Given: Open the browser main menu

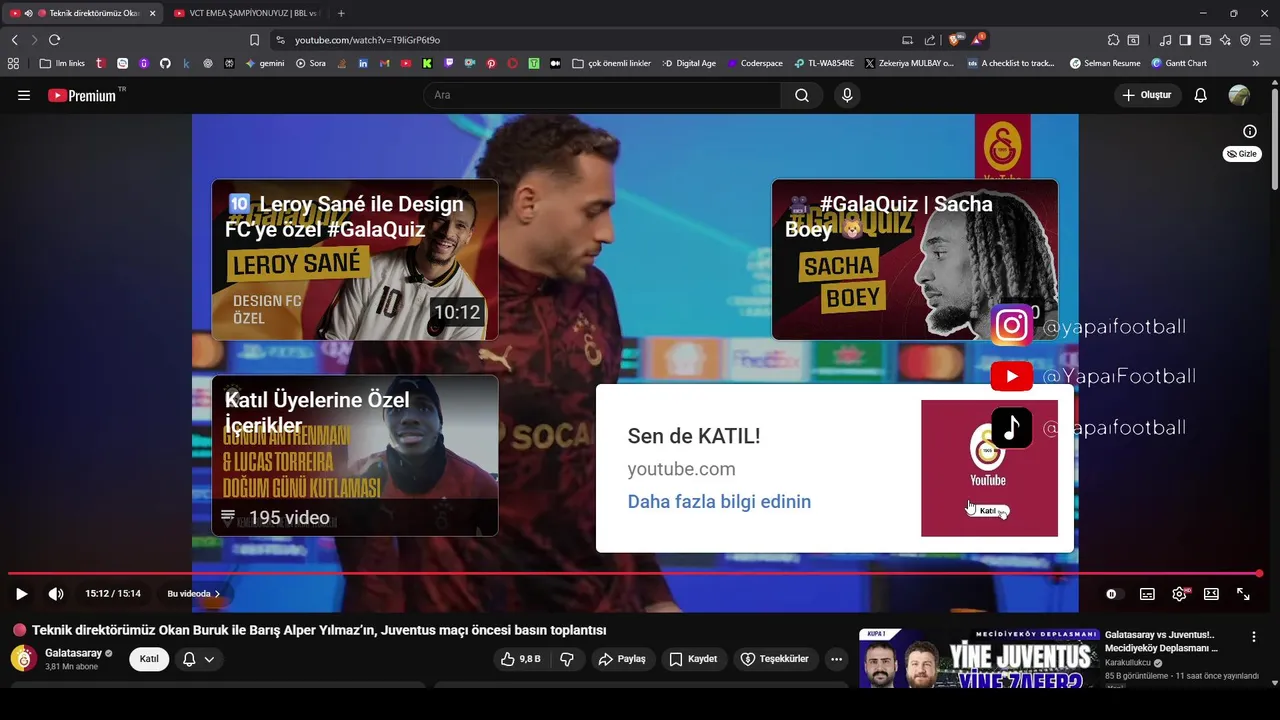Looking at the screenshot, I should tap(1265, 40).
